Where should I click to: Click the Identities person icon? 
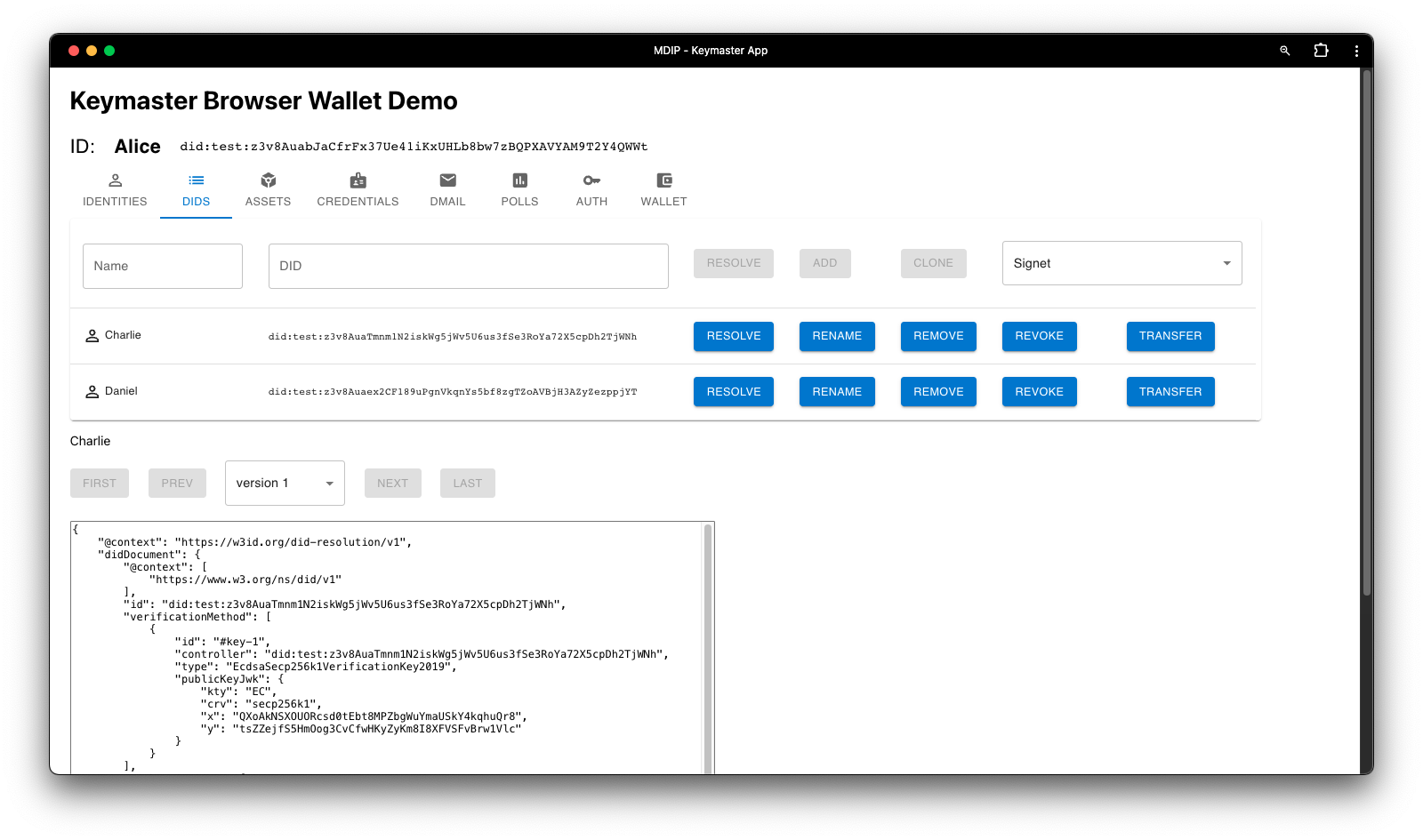(x=115, y=180)
